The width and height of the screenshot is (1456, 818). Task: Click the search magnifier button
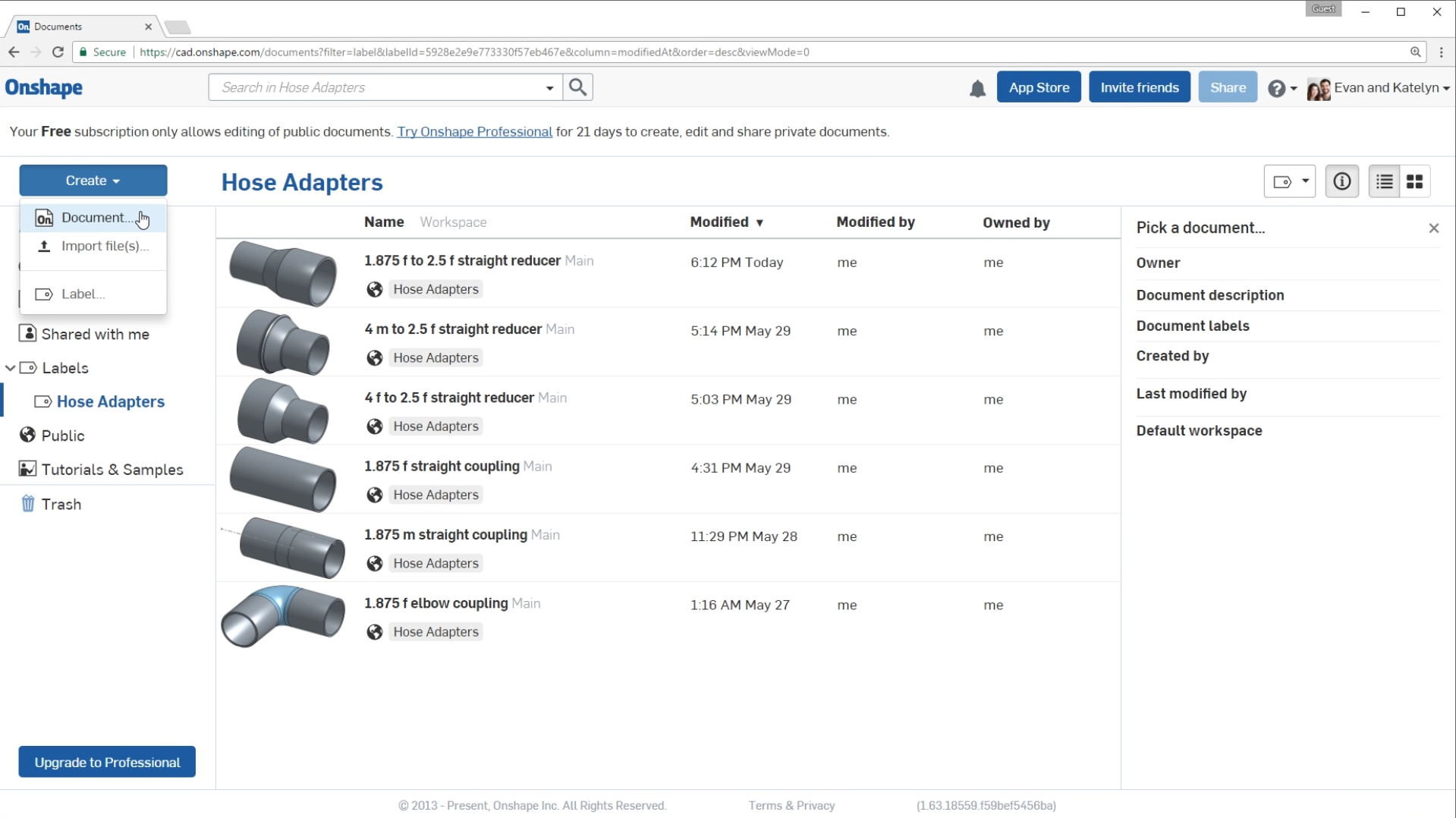(578, 87)
